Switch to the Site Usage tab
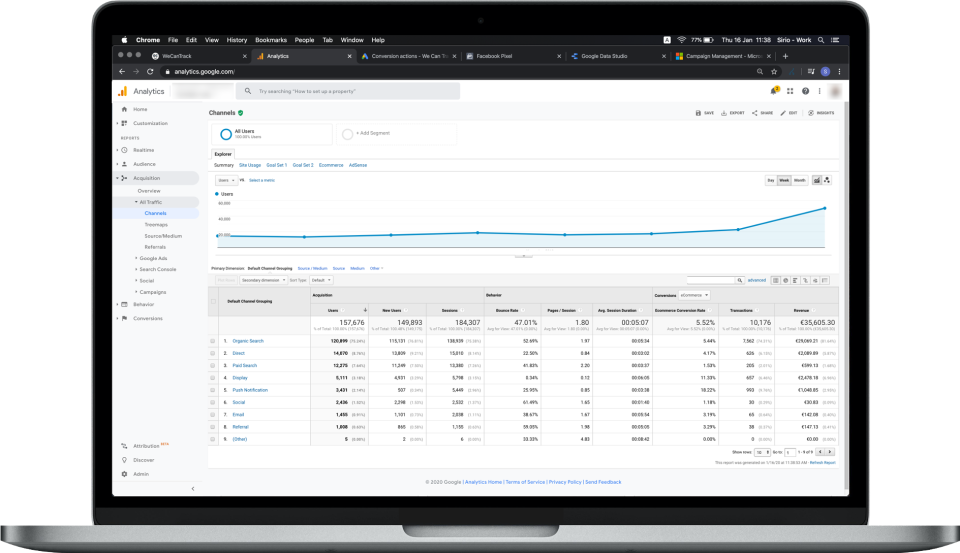This screenshot has width=960, height=553. point(250,165)
